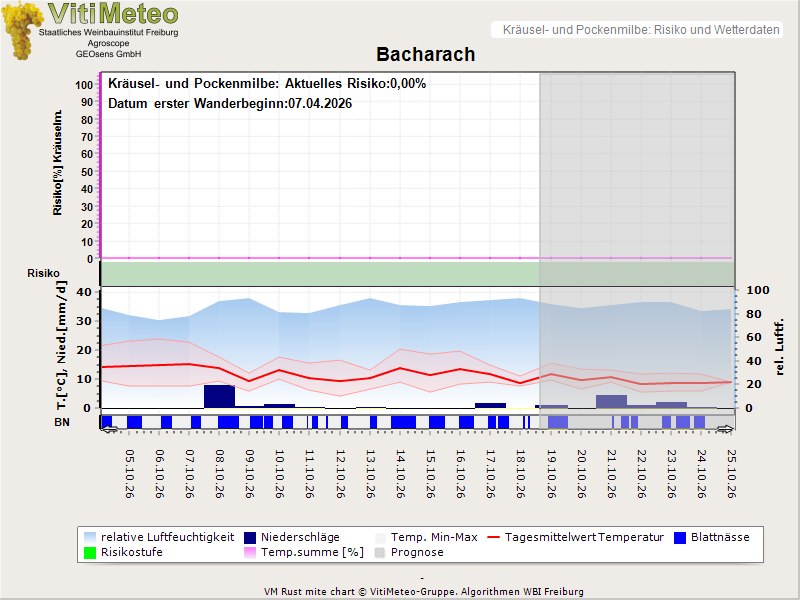Click the 18.10.26 date label

pos(520,474)
